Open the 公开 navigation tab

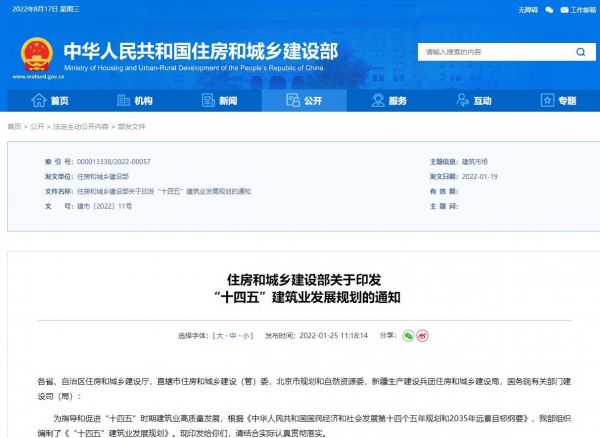[x=302, y=101]
